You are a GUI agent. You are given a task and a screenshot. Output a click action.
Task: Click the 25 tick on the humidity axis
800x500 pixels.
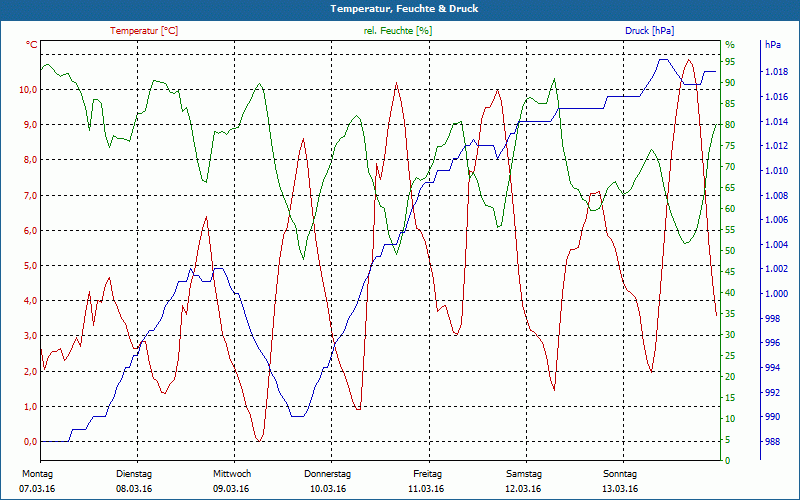(730, 356)
